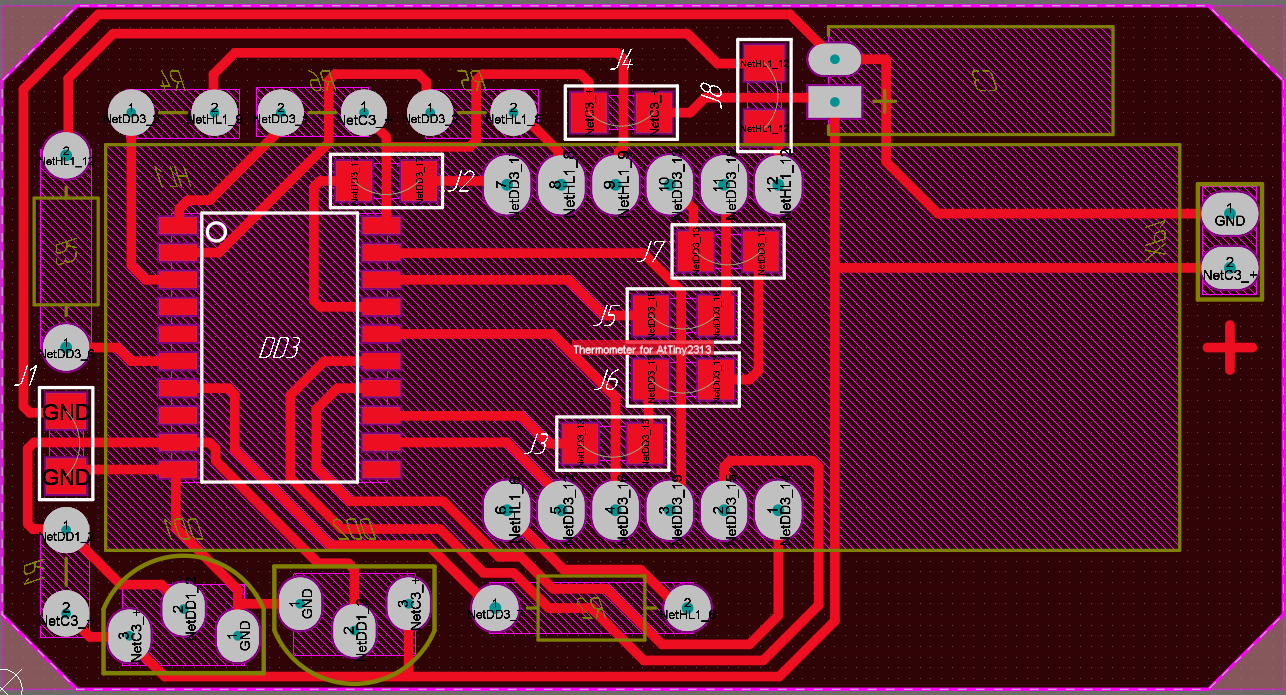This screenshot has width=1286, height=695.
Task: Select DD2 pad 2 labeled NetDD1_2
Action: click(354, 630)
